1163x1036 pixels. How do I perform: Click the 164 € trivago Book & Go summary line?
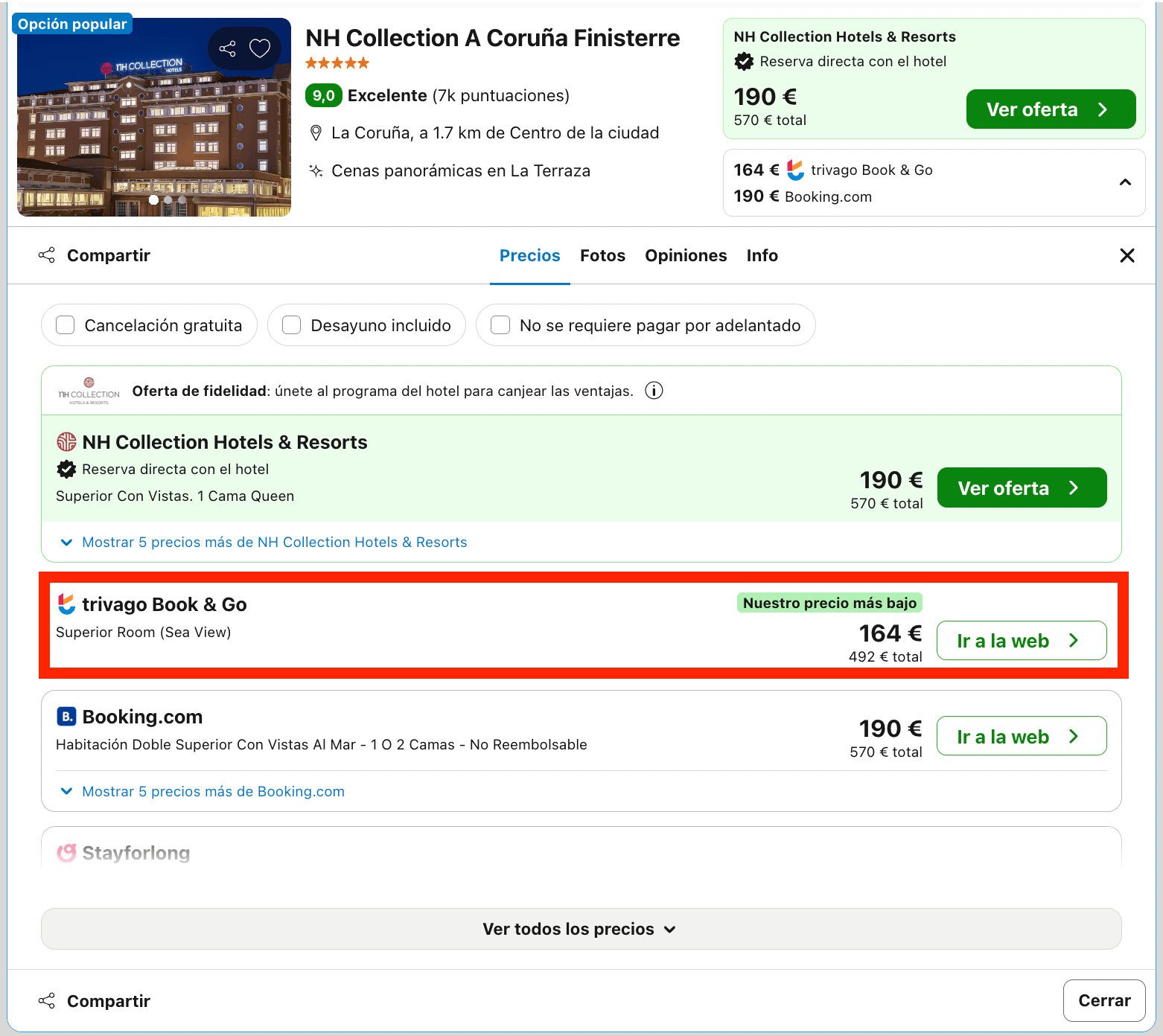[x=833, y=170]
